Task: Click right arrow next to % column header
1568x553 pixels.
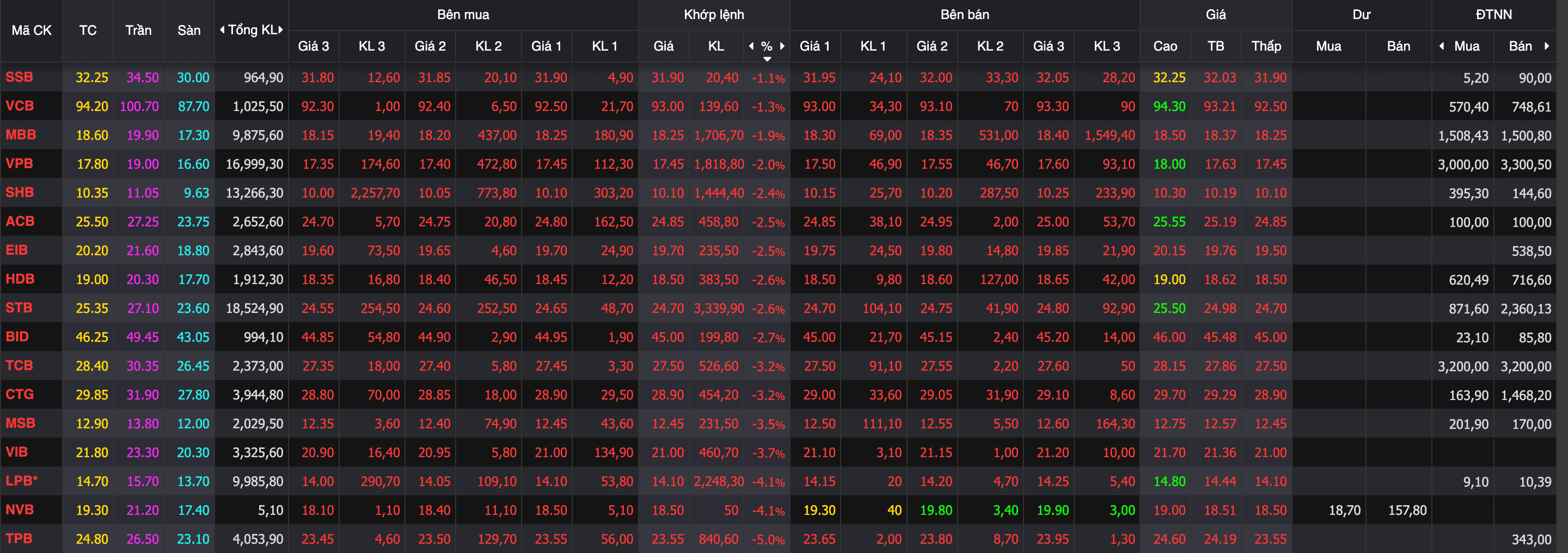Action: click(782, 46)
